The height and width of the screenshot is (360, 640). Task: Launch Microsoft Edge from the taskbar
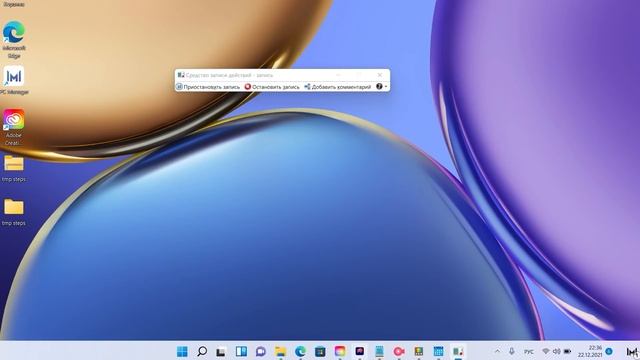pos(300,351)
